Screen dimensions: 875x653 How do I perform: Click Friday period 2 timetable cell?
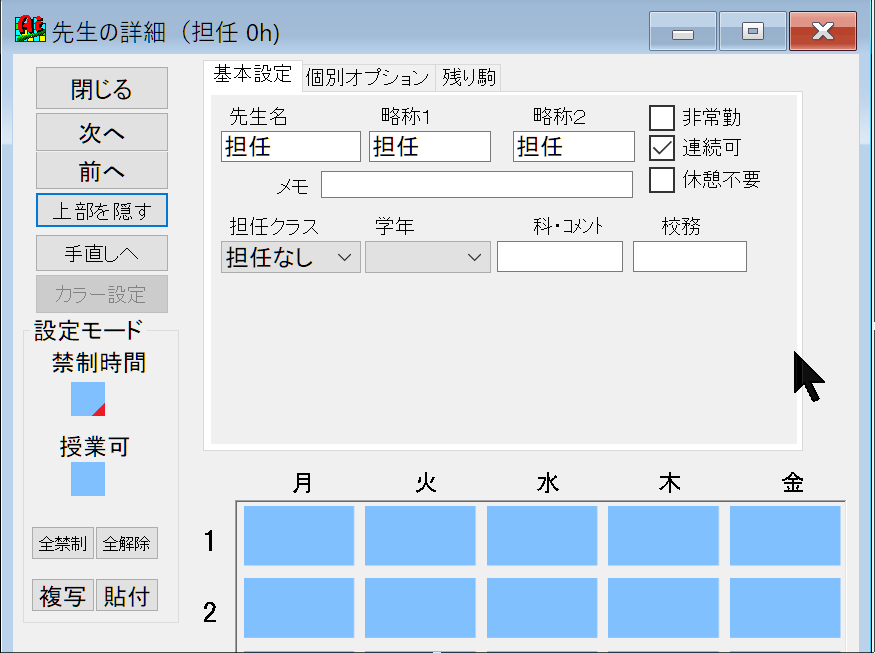pyautogui.click(x=785, y=608)
